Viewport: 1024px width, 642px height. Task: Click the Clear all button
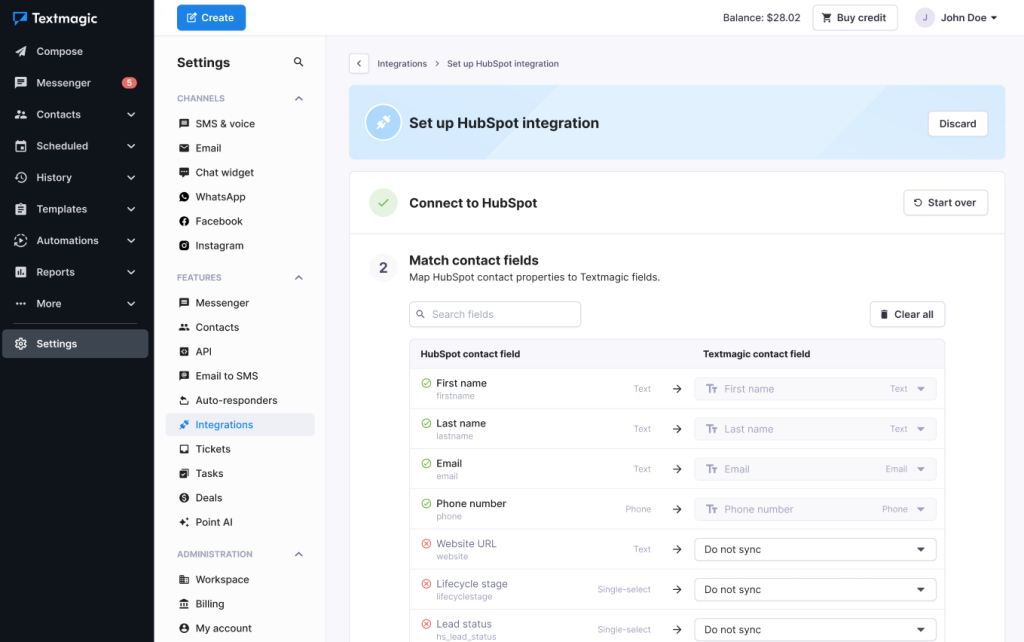point(906,314)
